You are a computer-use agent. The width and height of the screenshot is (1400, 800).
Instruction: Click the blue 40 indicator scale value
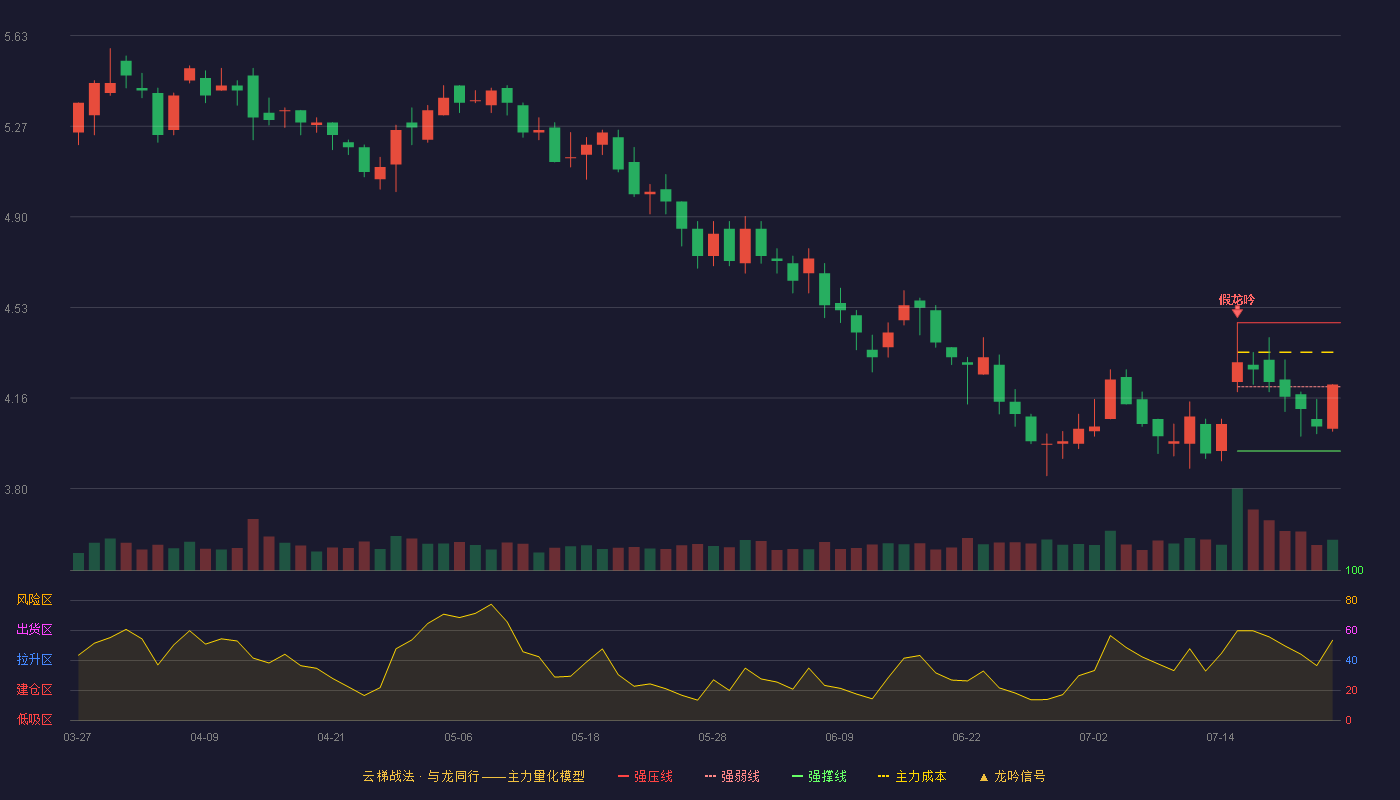[x=1351, y=661]
